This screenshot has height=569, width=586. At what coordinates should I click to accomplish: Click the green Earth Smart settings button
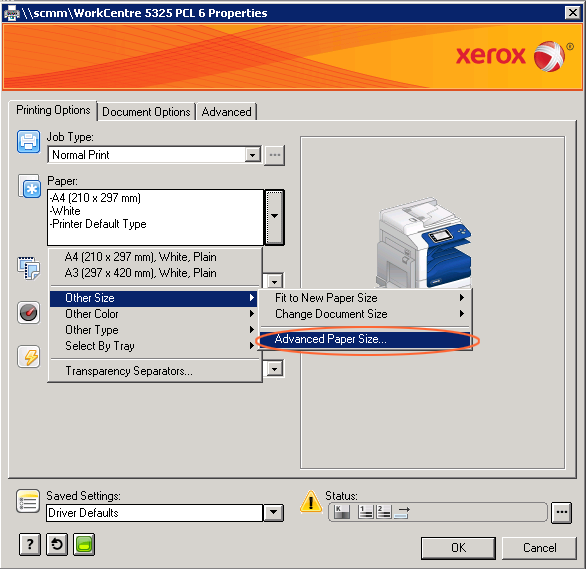[84, 544]
